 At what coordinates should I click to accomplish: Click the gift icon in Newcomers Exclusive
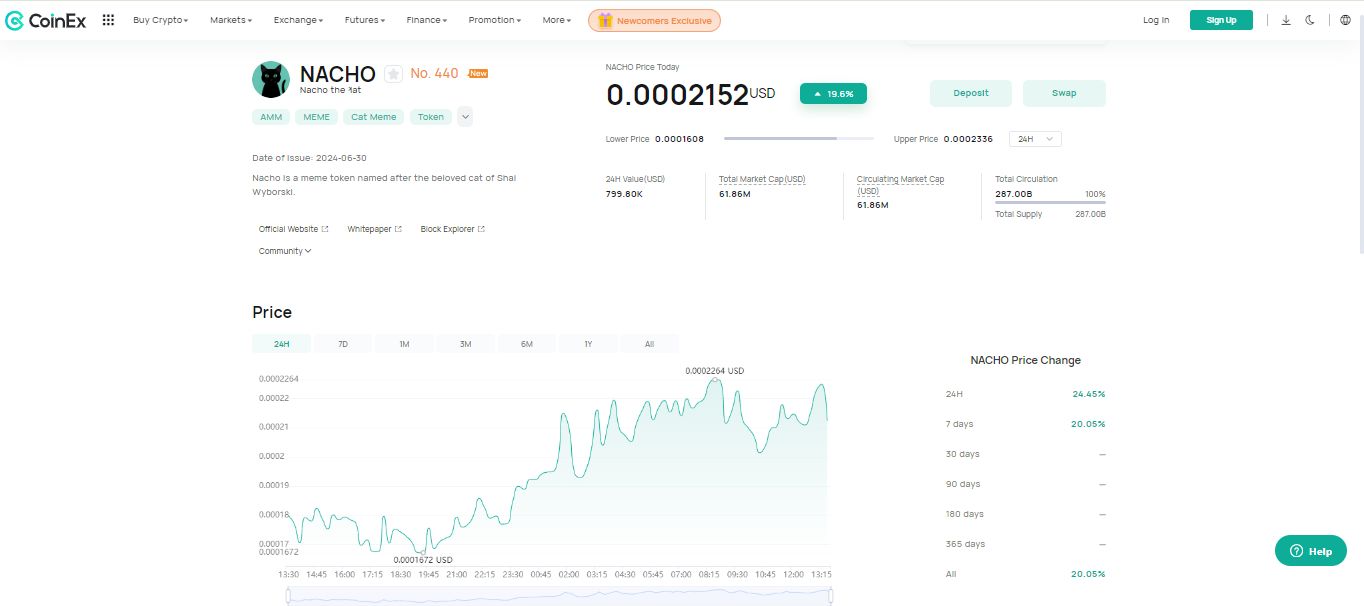click(605, 20)
